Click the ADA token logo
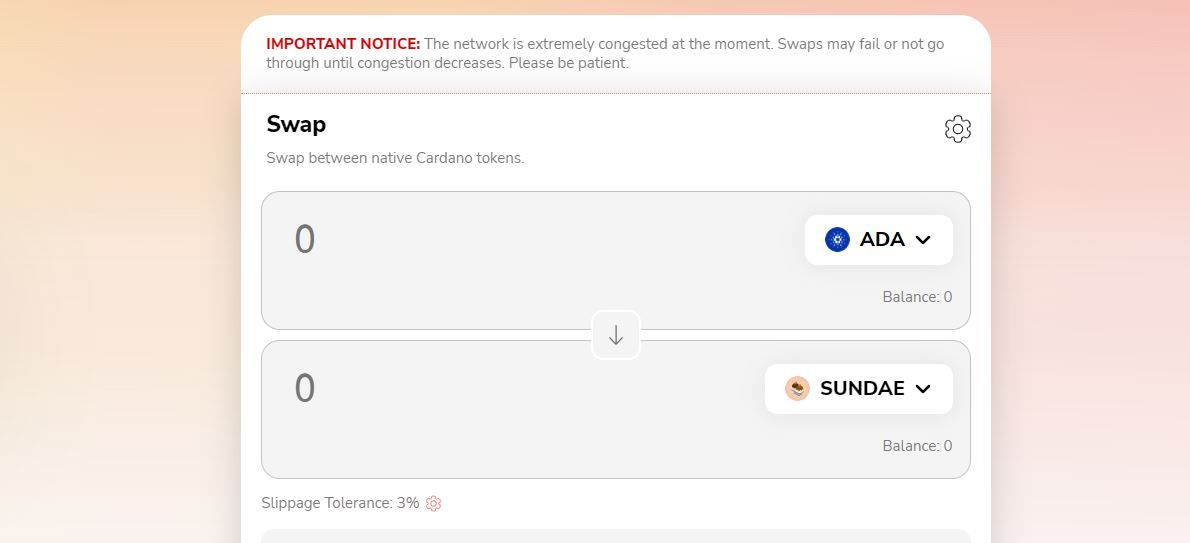The image size is (1190, 543). (837, 240)
